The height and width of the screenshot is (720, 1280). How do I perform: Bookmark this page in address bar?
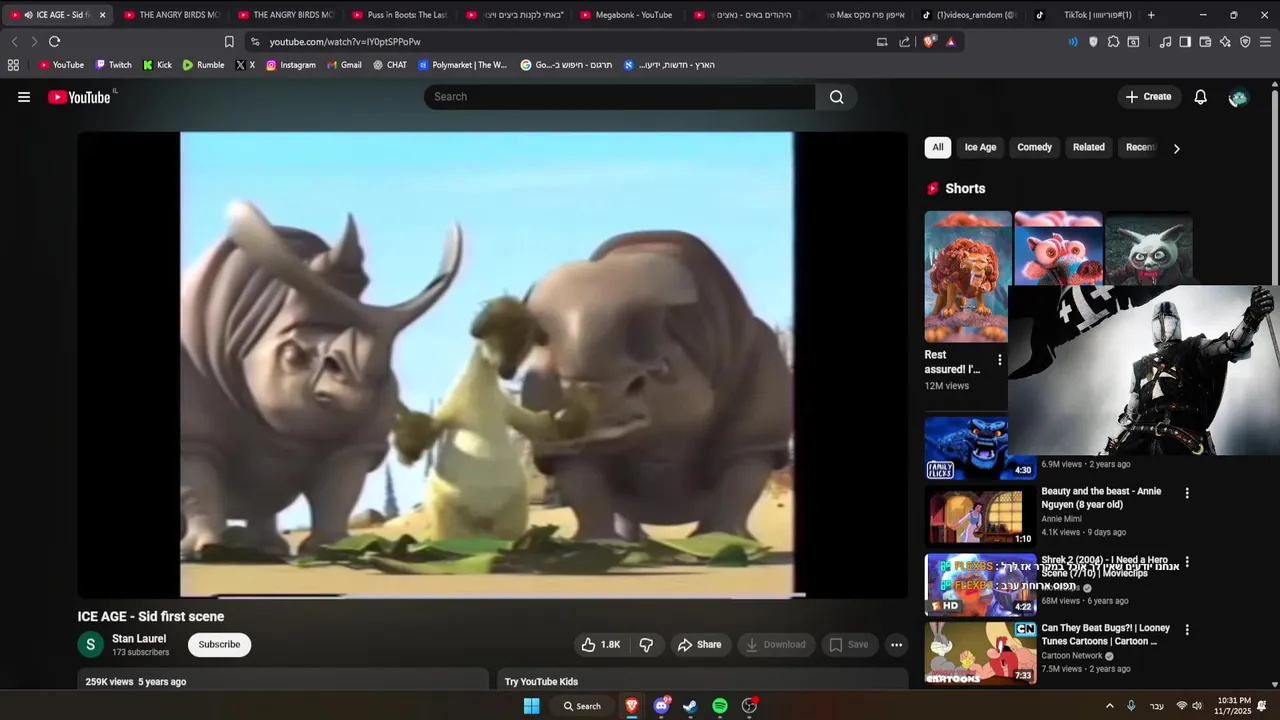point(229,42)
